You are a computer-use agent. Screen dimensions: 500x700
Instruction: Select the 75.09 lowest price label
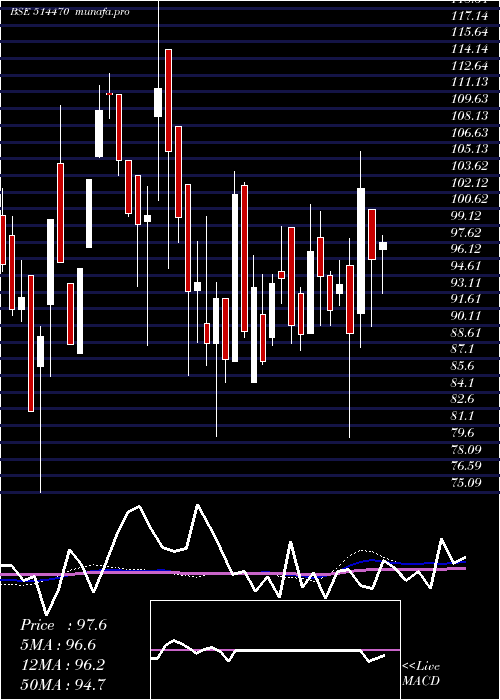pyautogui.click(x=466, y=483)
